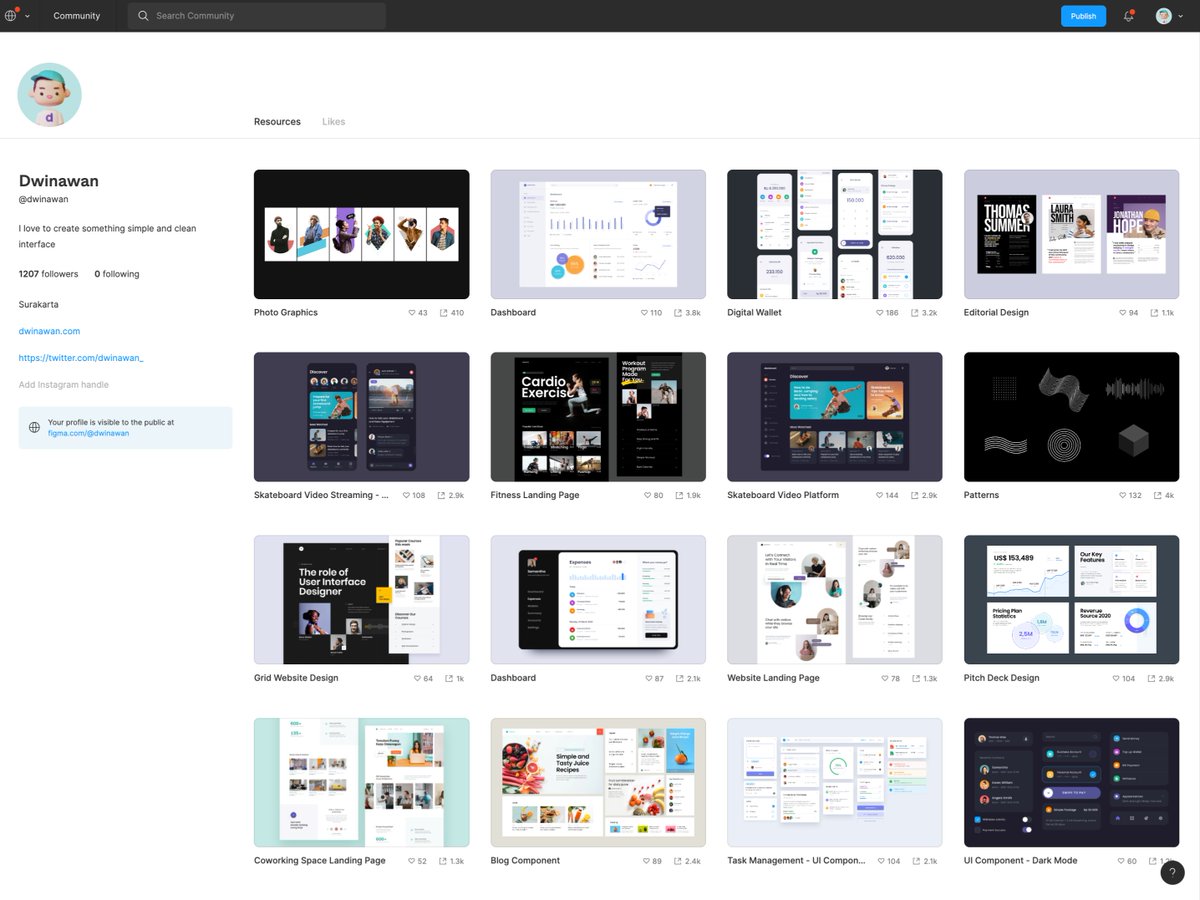Like the Pitch Deck Design resource
This screenshot has width=1200, height=900.
point(1116,678)
